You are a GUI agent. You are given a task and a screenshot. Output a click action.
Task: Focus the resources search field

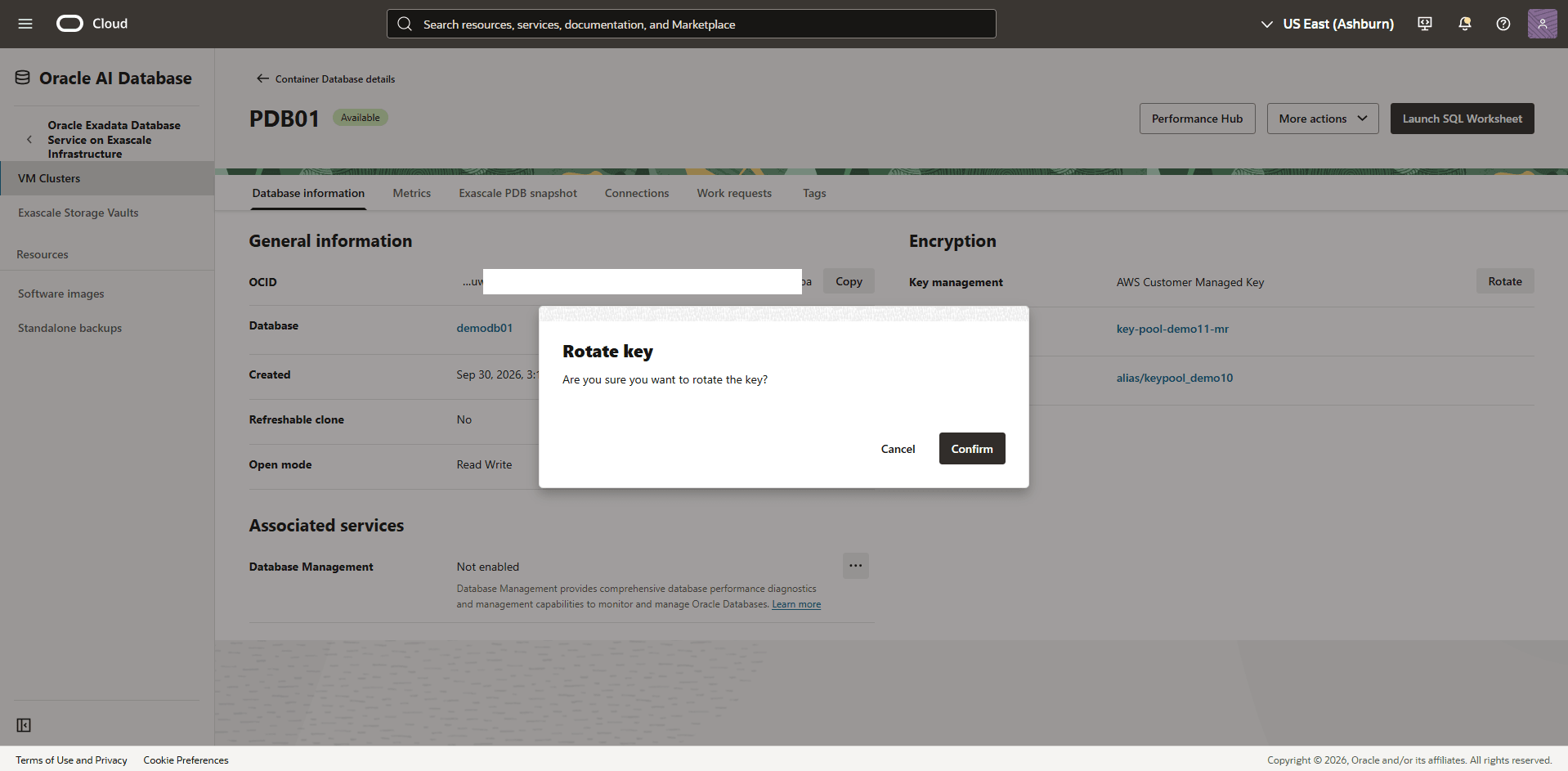tap(692, 24)
